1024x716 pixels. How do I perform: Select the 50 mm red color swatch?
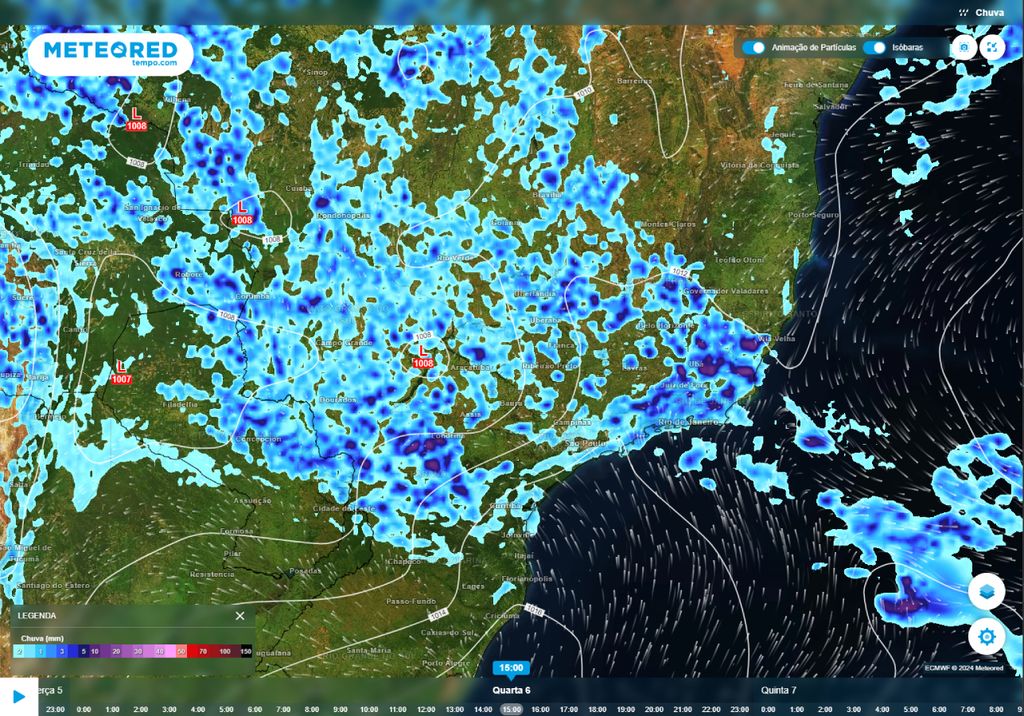181,650
